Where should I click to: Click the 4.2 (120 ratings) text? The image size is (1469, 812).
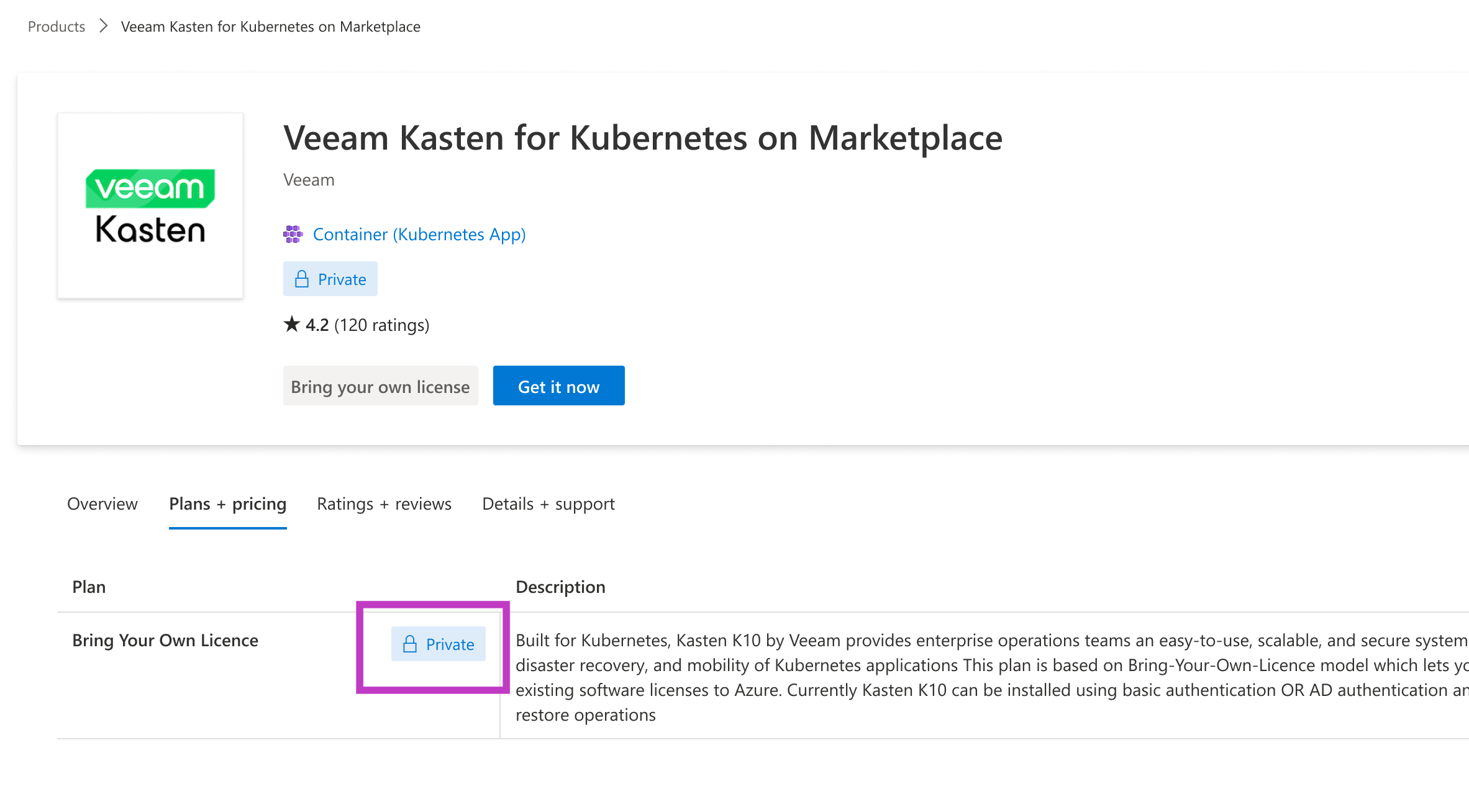(x=367, y=325)
